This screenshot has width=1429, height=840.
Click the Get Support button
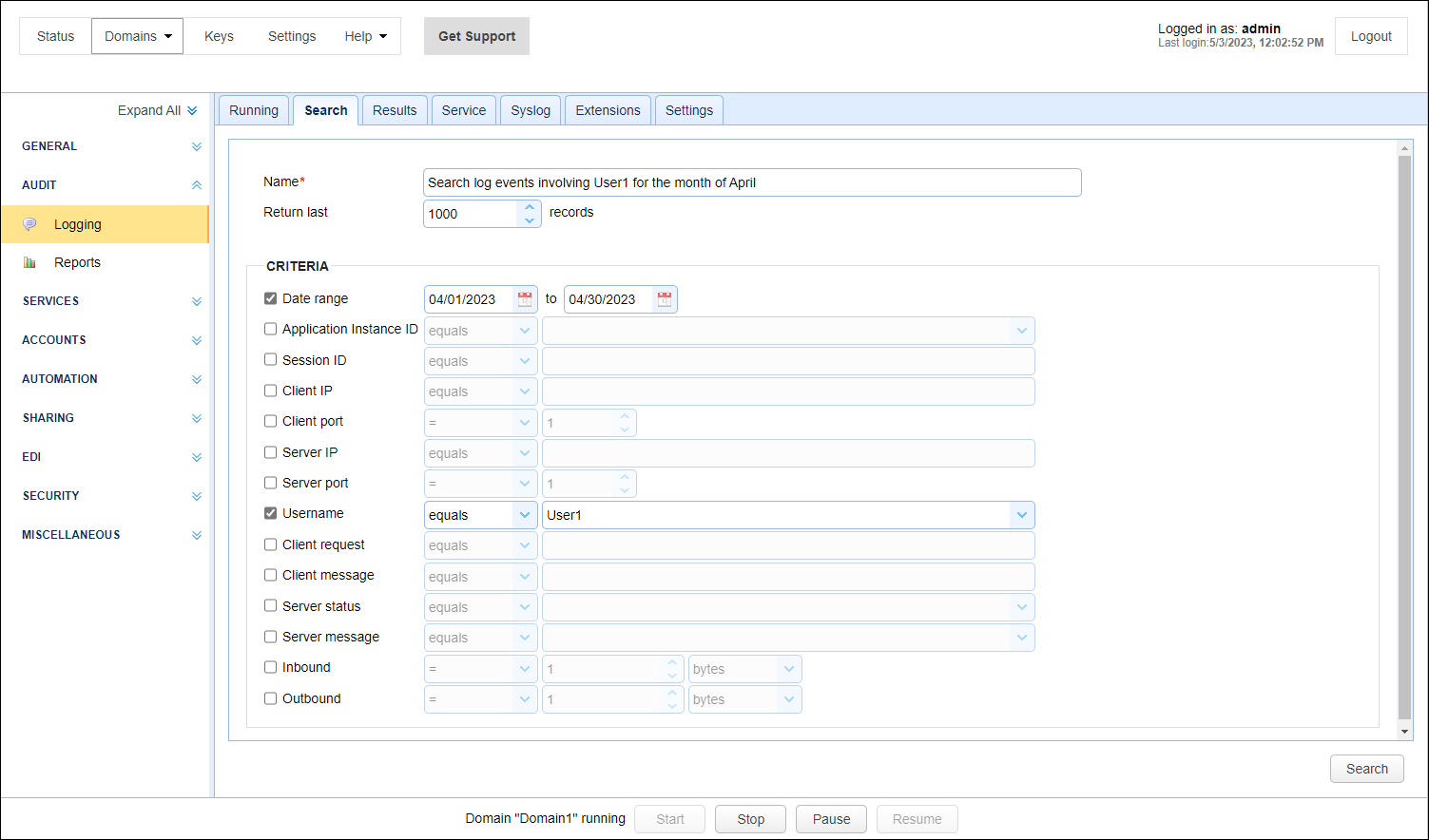tap(476, 36)
